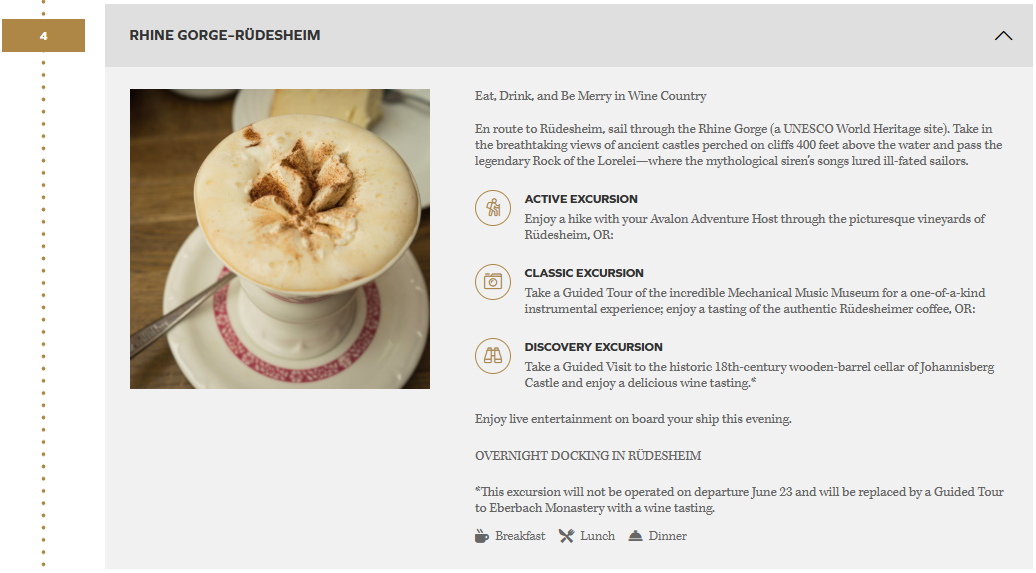1036x573 pixels.
Task: Click the Classic Excursion camera icon
Action: coord(493,282)
